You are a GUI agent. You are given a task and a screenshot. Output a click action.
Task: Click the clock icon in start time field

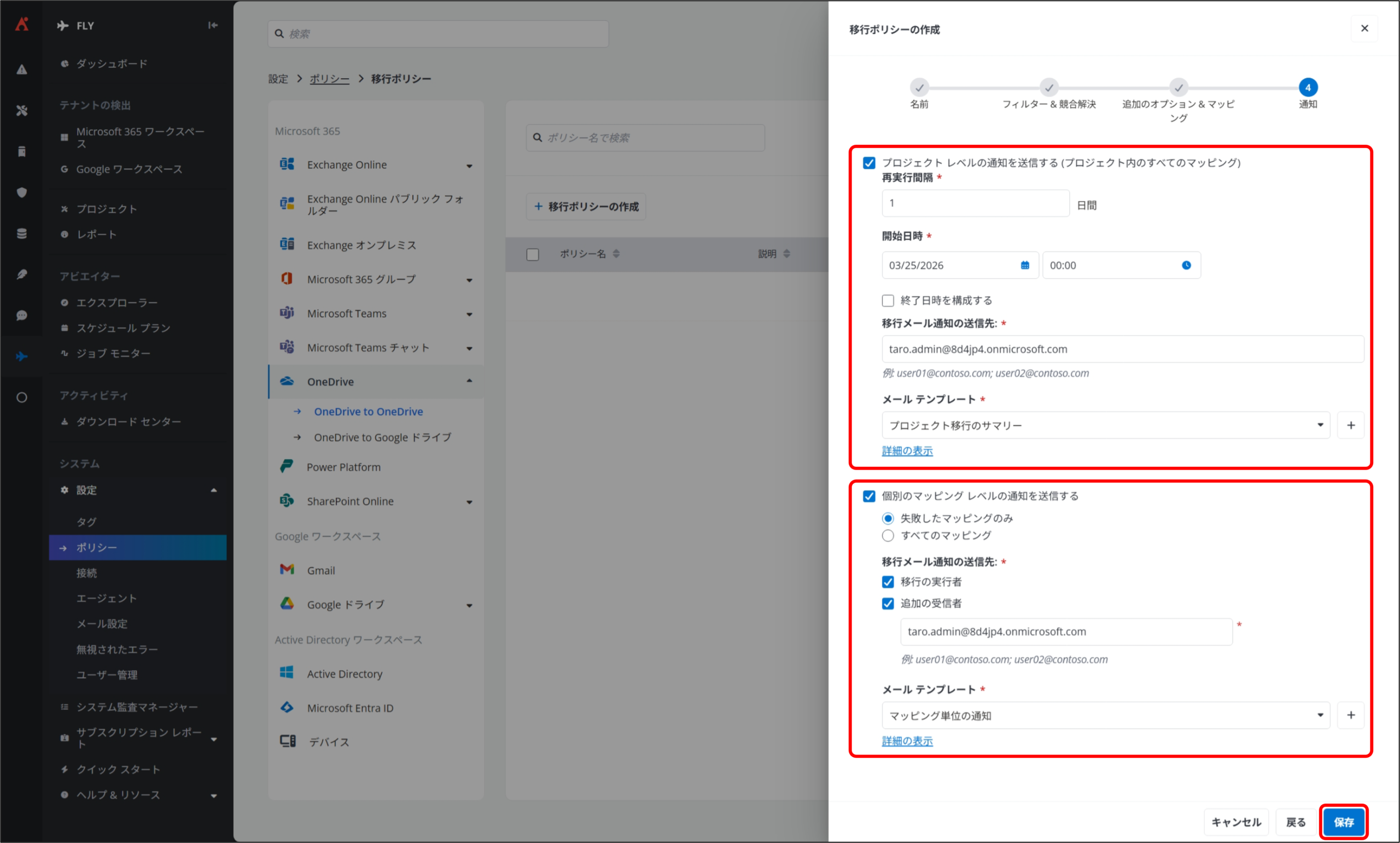[1186, 265]
